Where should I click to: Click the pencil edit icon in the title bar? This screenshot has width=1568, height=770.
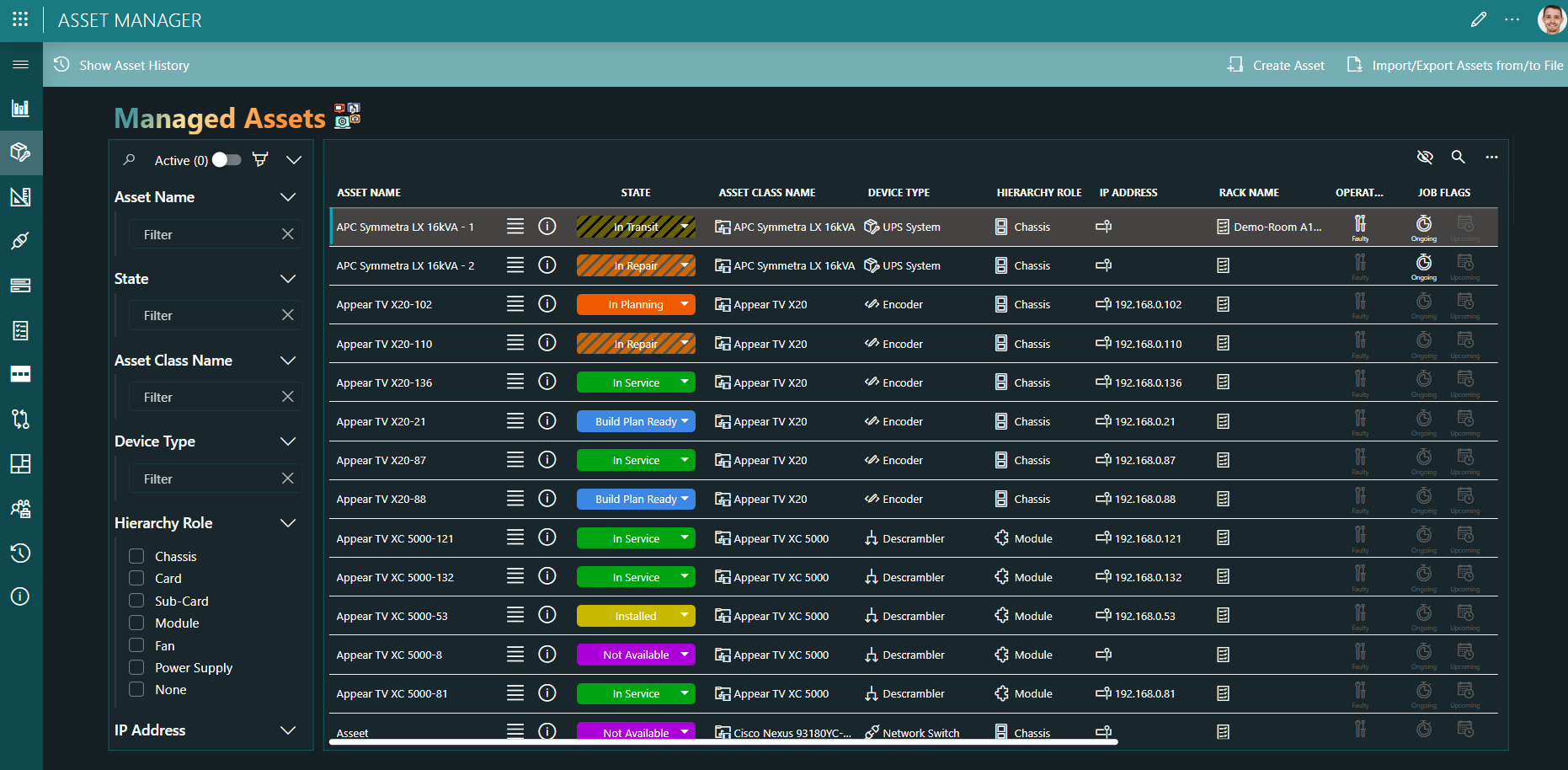(x=1479, y=19)
